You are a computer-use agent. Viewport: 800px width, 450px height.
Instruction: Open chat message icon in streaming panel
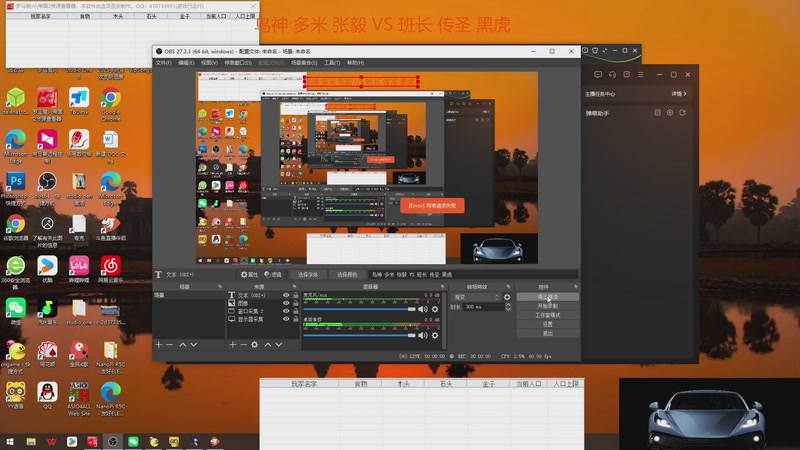point(598,74)
